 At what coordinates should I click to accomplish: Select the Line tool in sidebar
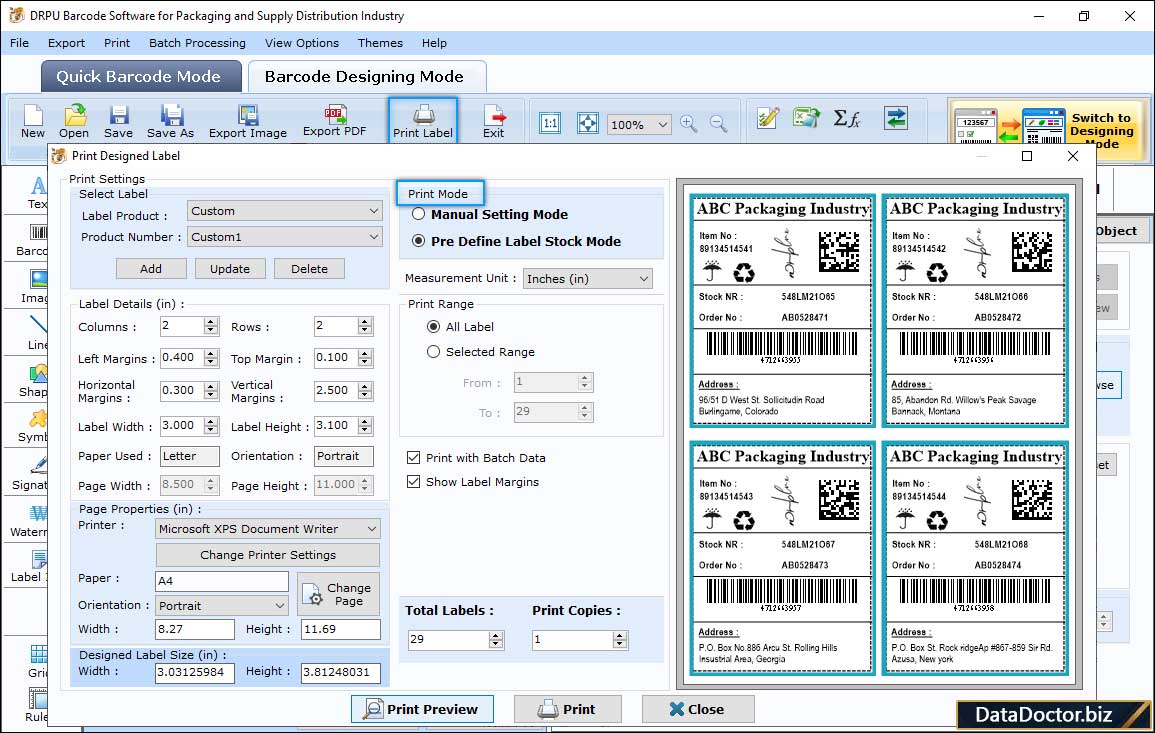click(37, 333)
